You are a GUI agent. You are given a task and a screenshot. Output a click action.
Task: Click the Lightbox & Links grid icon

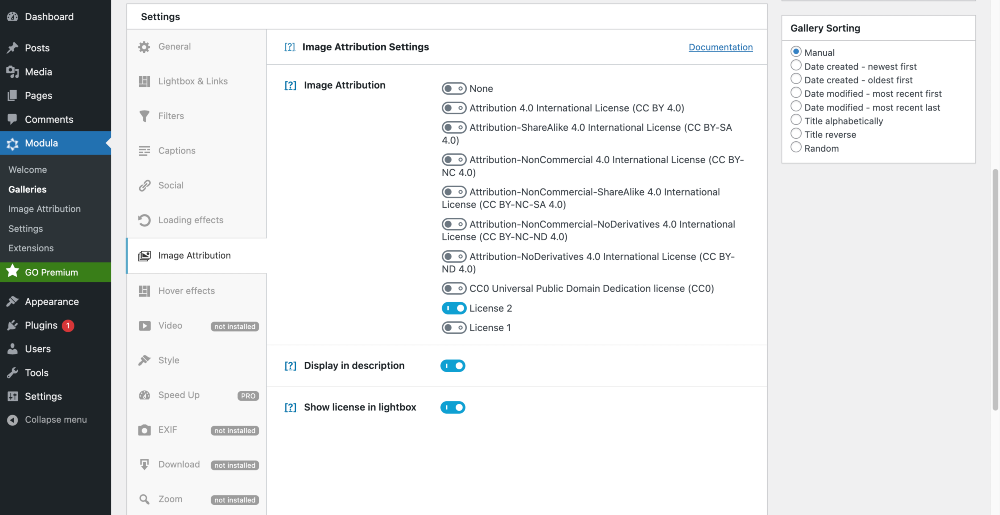145,81
